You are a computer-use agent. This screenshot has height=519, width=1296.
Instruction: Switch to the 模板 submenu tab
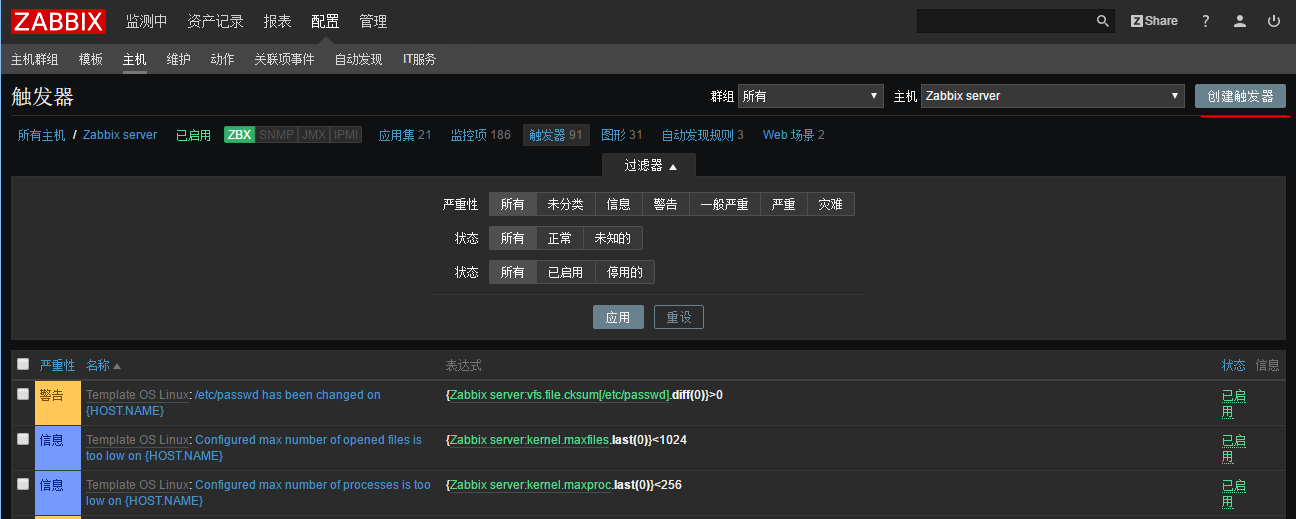point(91,59)
